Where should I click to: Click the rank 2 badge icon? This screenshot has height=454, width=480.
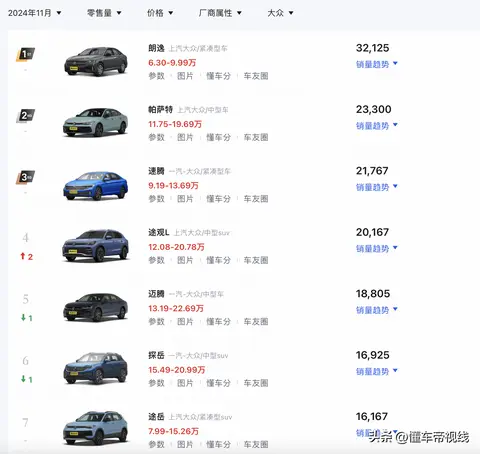[26, 116]
